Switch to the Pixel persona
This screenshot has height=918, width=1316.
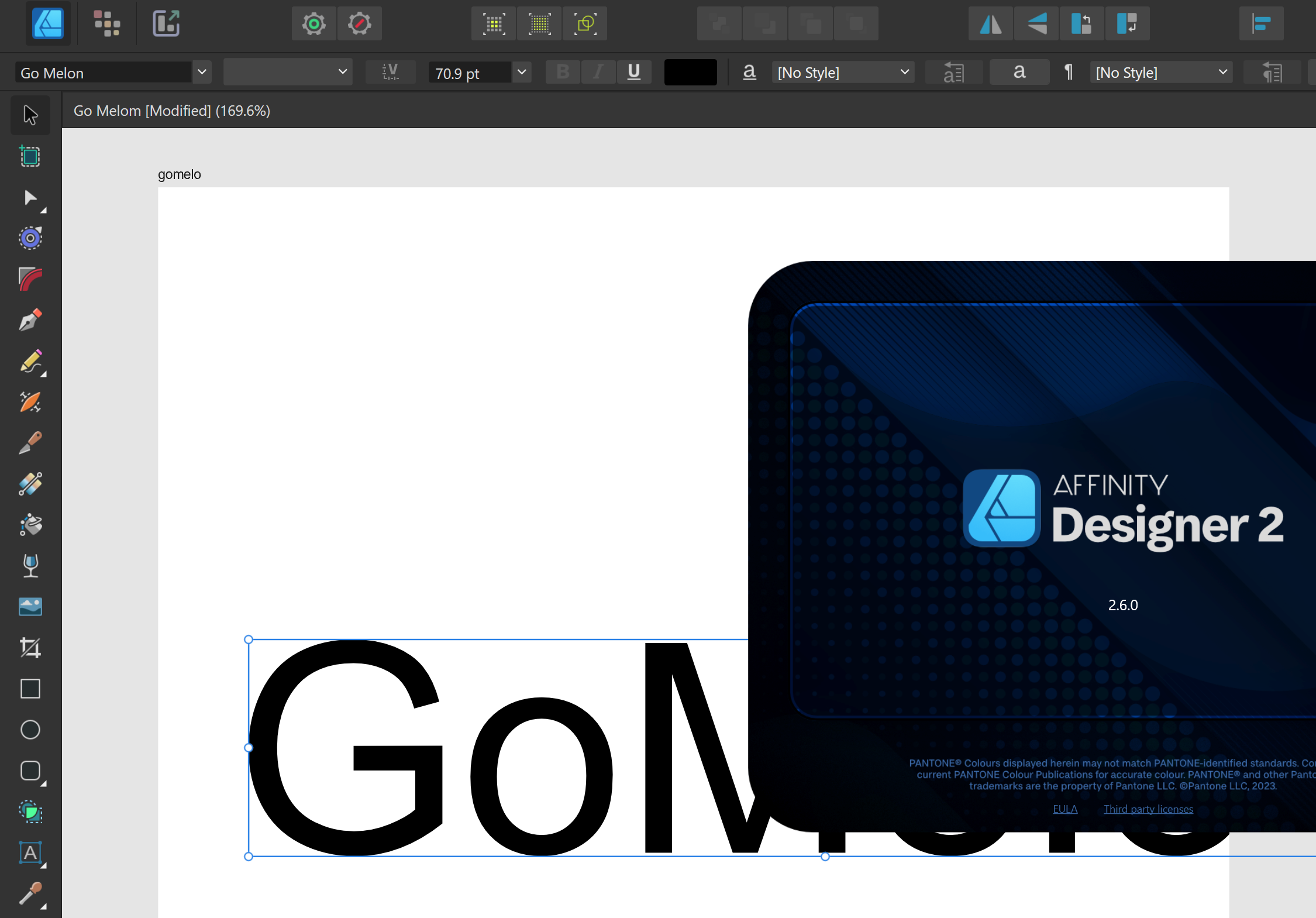tap(107, 24)
